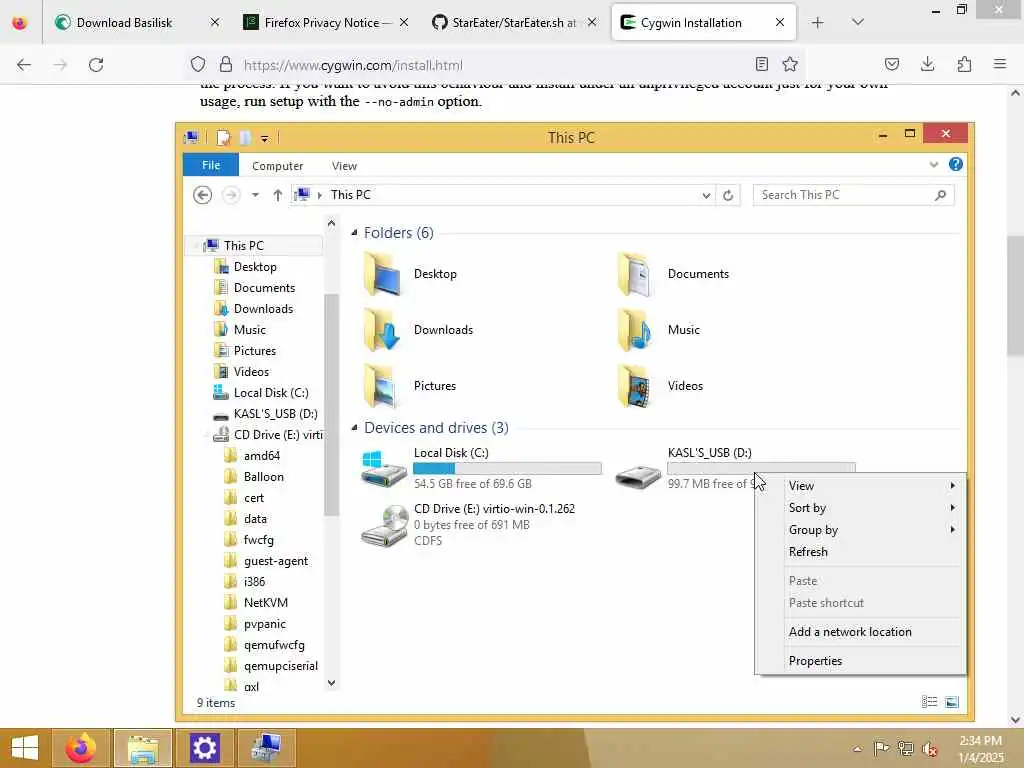Screen dimensions: 1024x768
Task: Open recent locations dropdown arrow
Action: [x=255, y=195]
